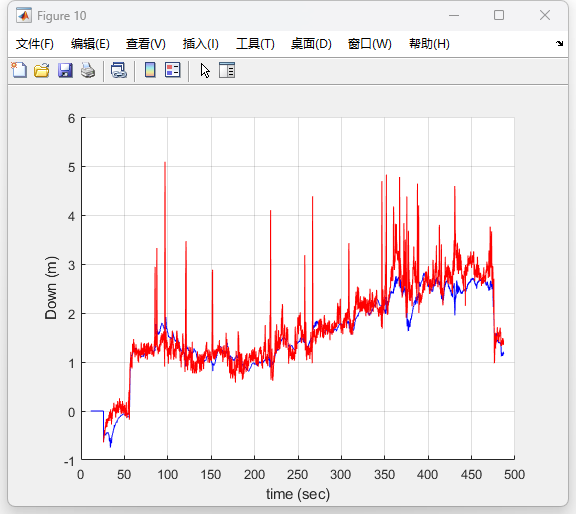Expand the 插入(I) menu

(201, 44)
